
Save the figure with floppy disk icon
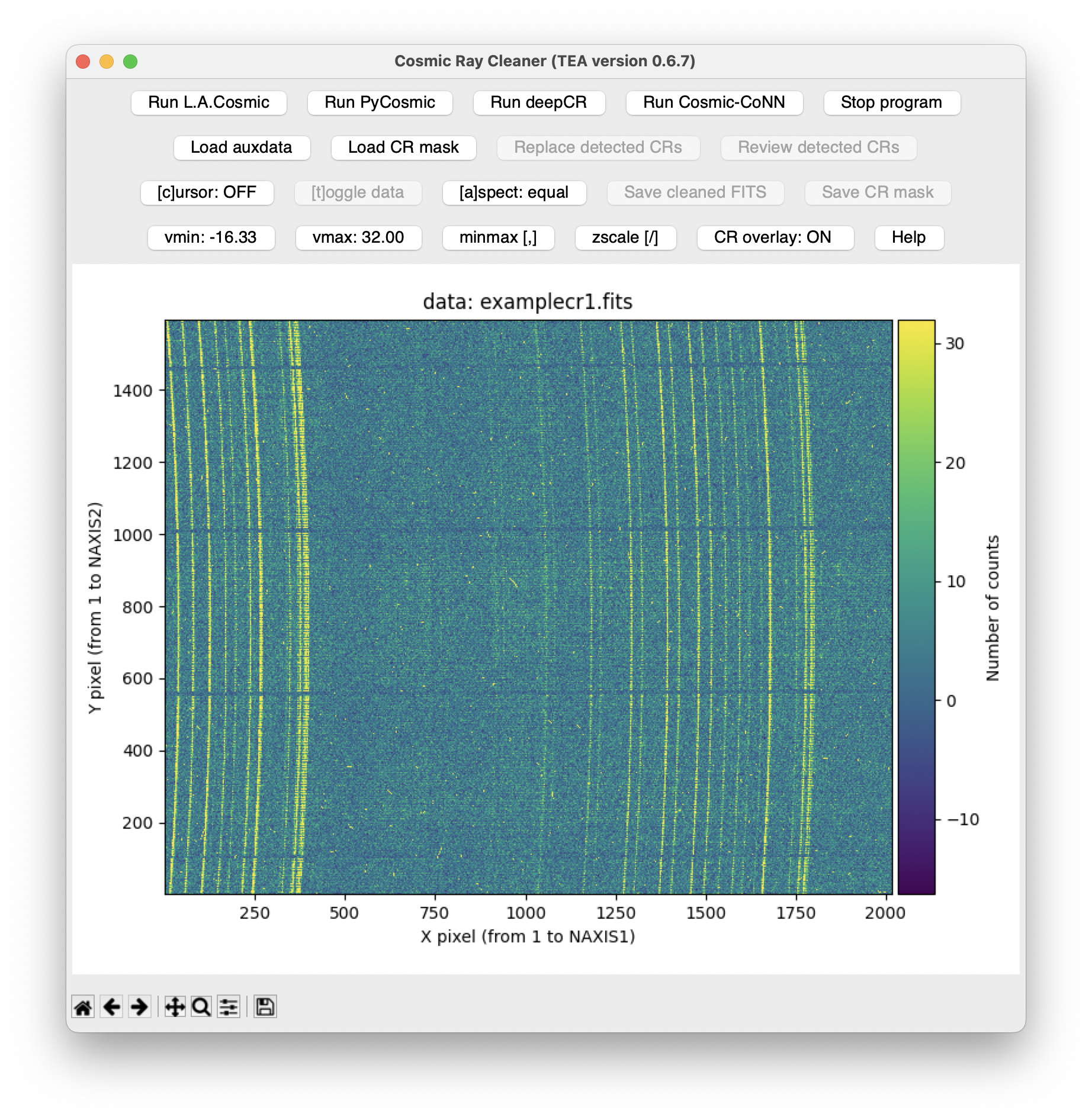point(265,1007)
